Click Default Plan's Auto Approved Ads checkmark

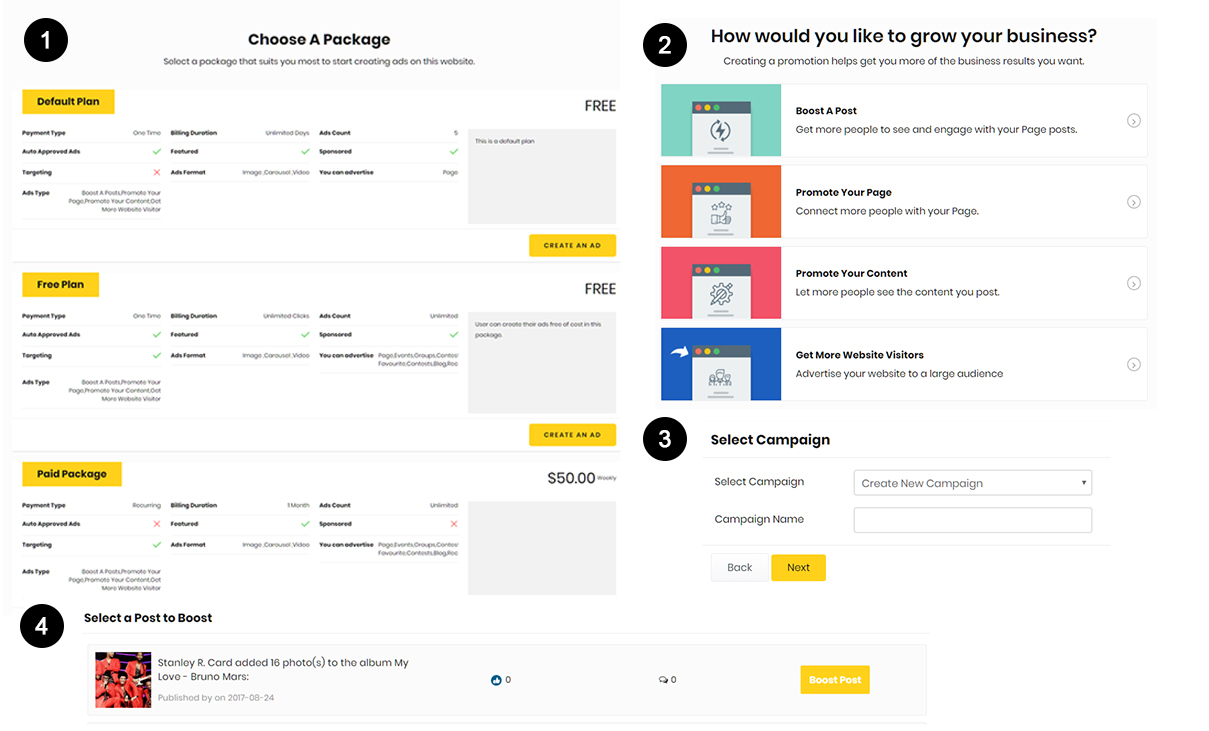pos(156,152)
